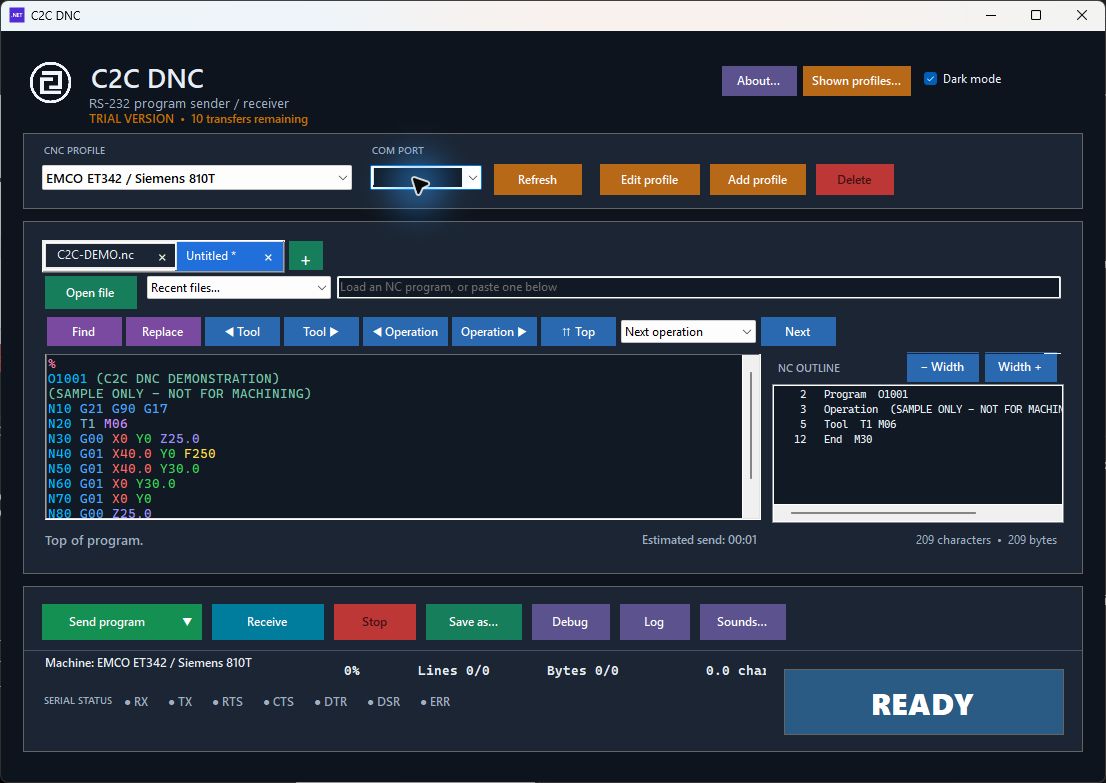Click Edit profile button
Viewport: 1106px width, 783px height.
click(x=649, y=180)
